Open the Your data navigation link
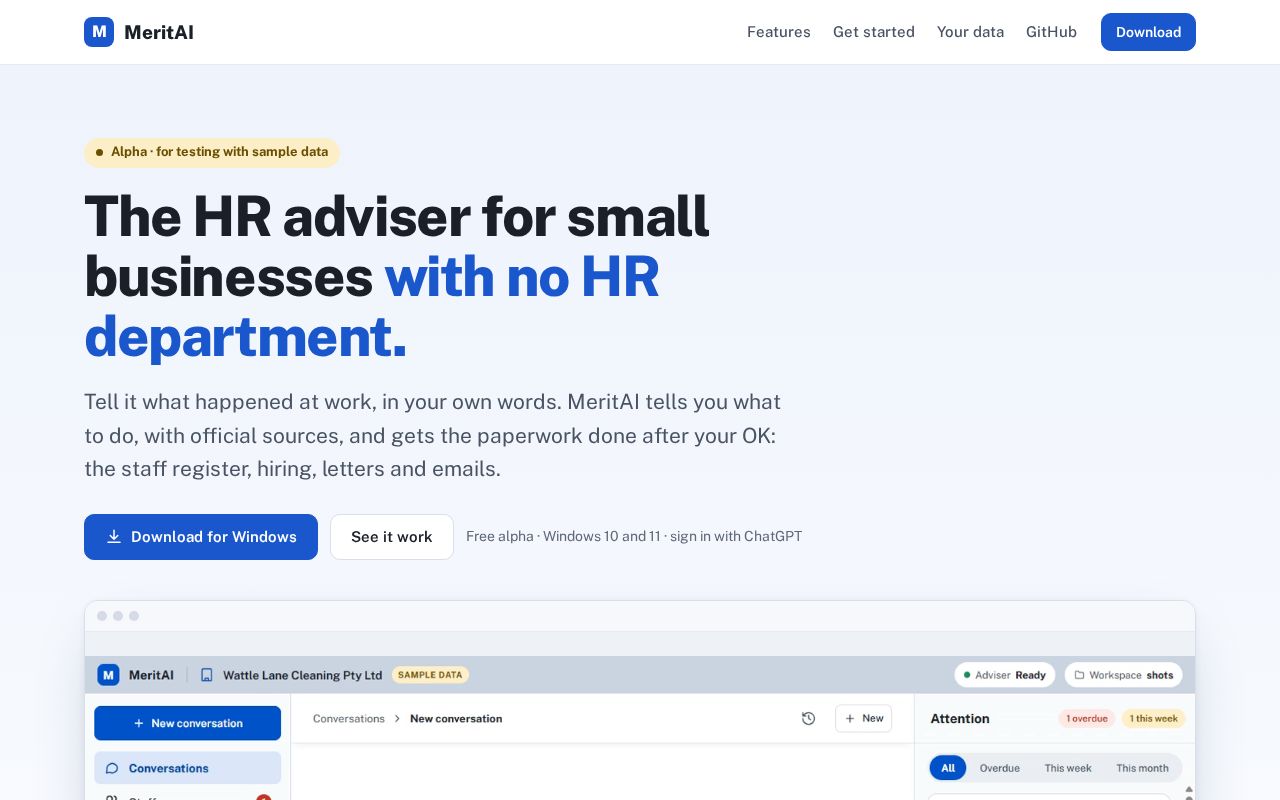Viewport: 1280px width, 800px height. click(970, 32)
